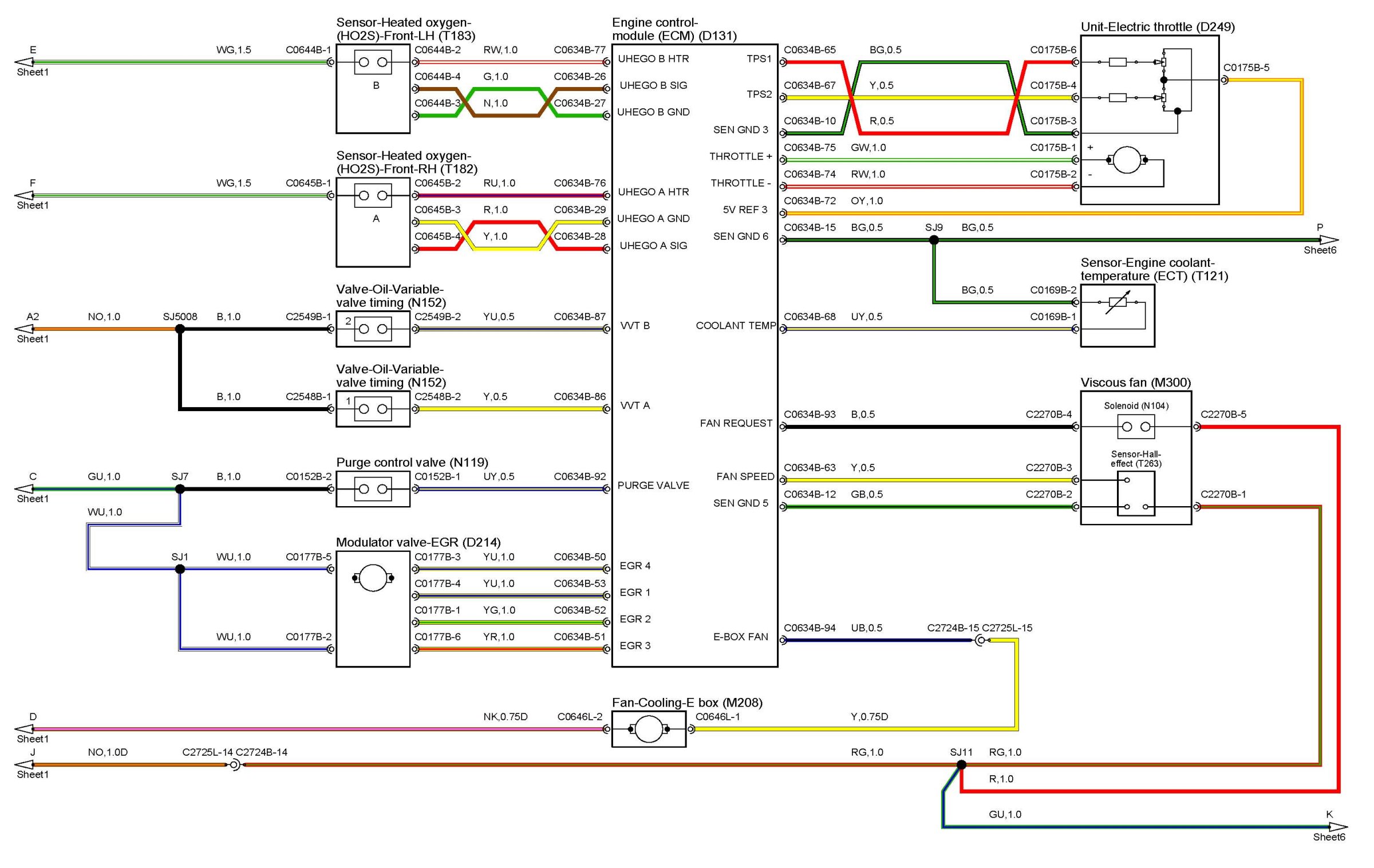The width and height of the screenshot is (1374, 868).
Task: Select the THROTTLE + pin label
Action: pos(740,156)
